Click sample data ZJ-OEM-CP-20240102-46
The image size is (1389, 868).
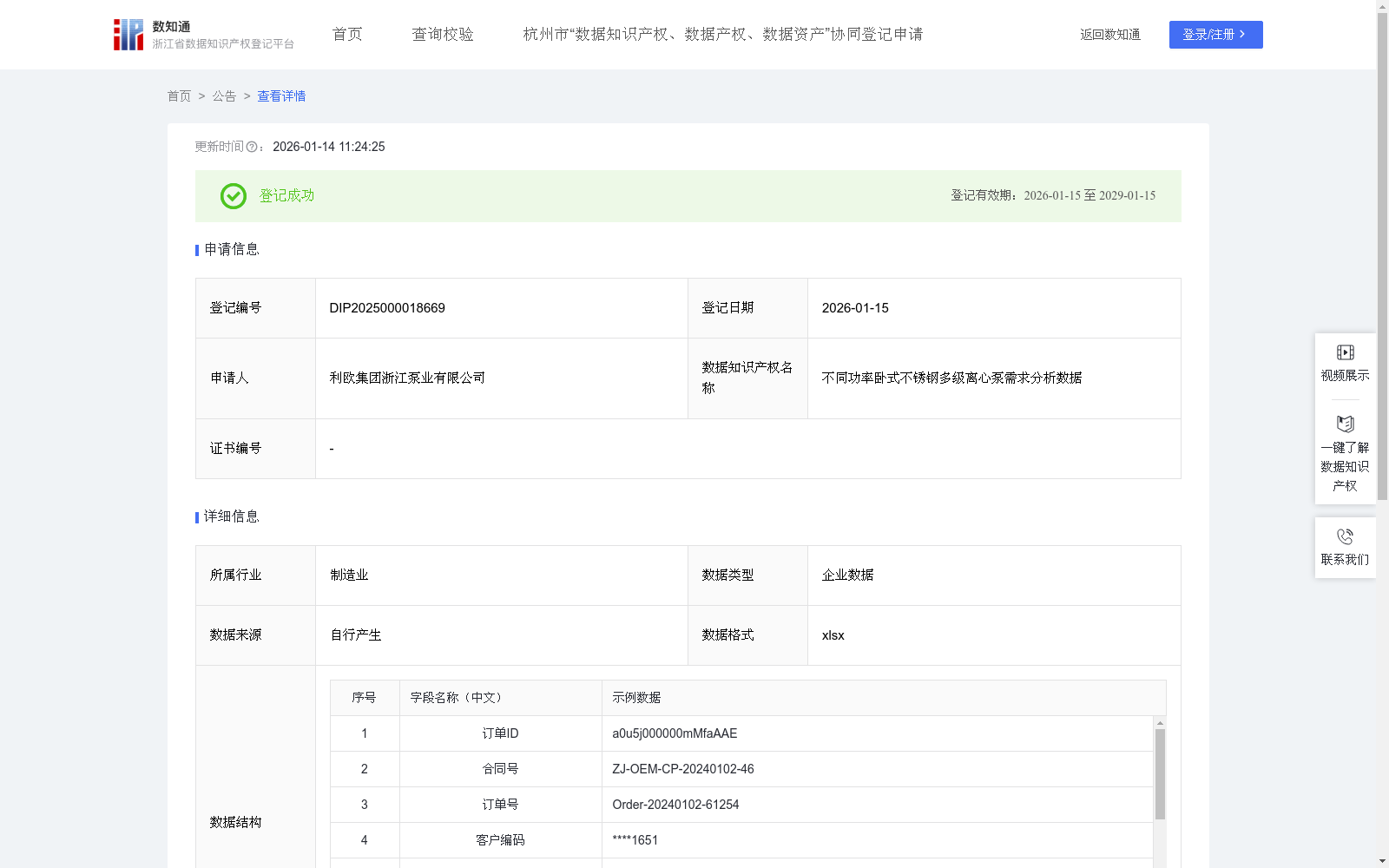click(683, 769)
